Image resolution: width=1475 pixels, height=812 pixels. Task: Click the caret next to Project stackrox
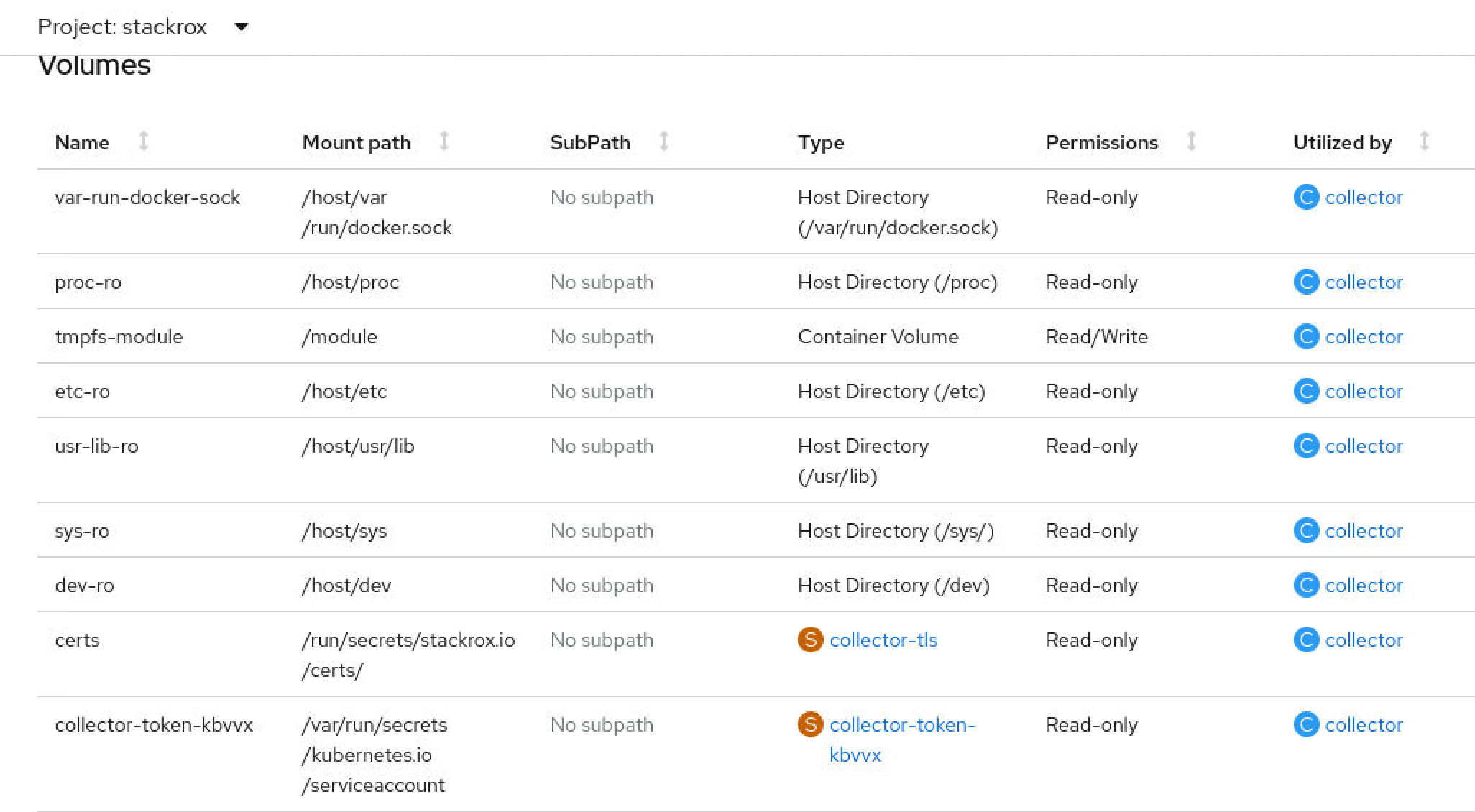tap(242, 27)
